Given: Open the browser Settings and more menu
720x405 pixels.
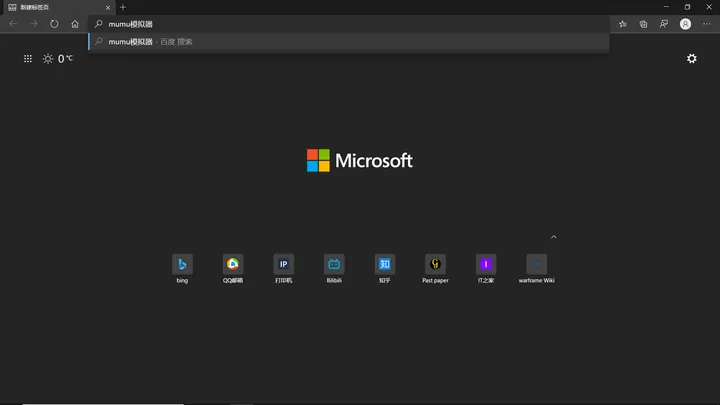Looking at the screenshot, I should [707, 24].
